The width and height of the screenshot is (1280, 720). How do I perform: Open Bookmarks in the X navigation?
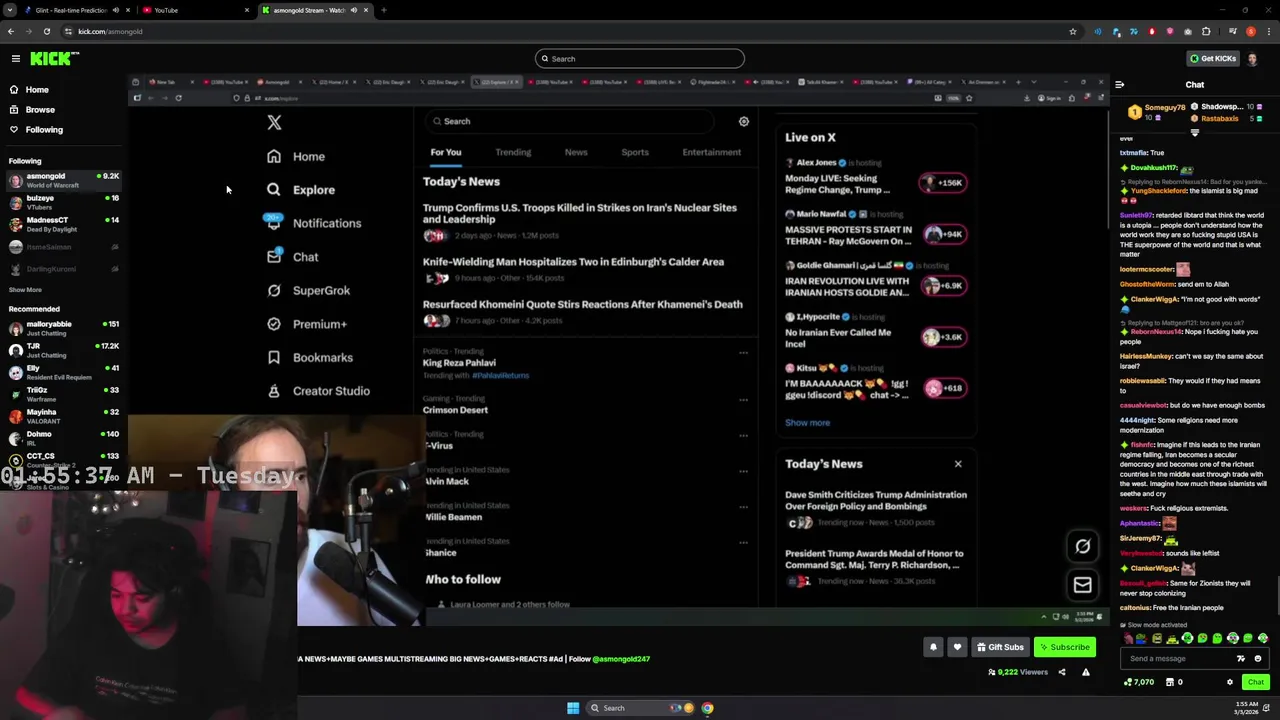point(309,358)
